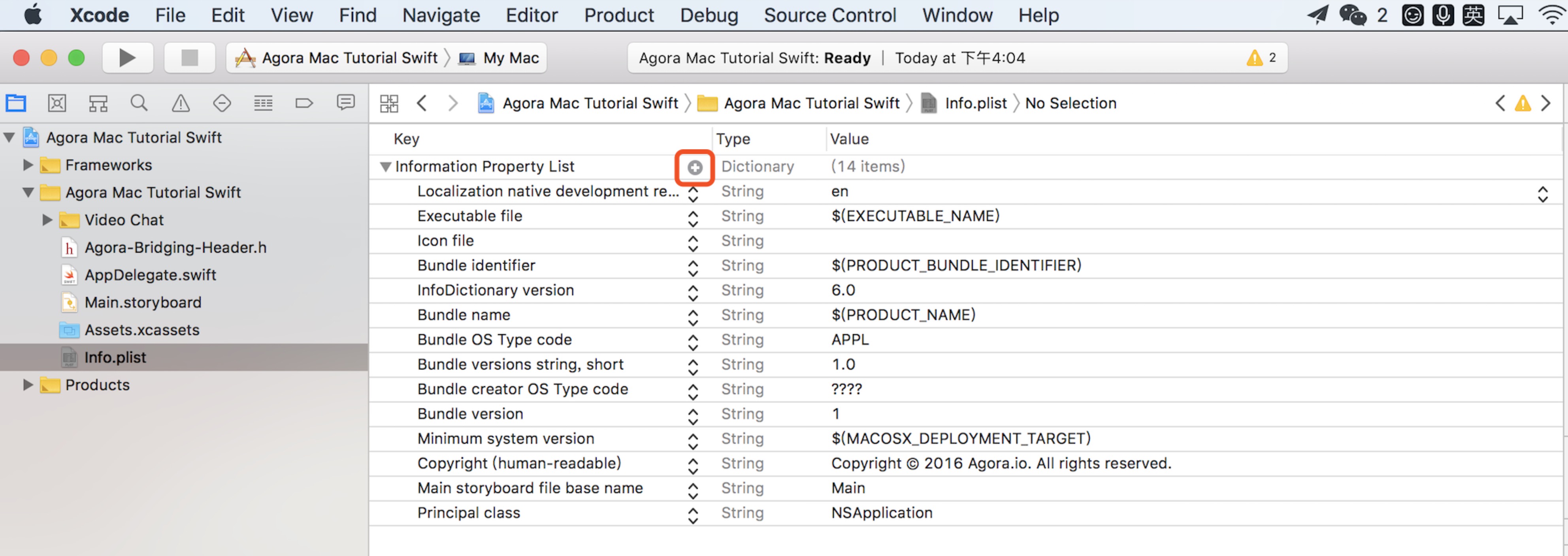This screenshot has width=1568, height=556.
Task: Open the input method menu icon
Action: tap(1474, 15)
